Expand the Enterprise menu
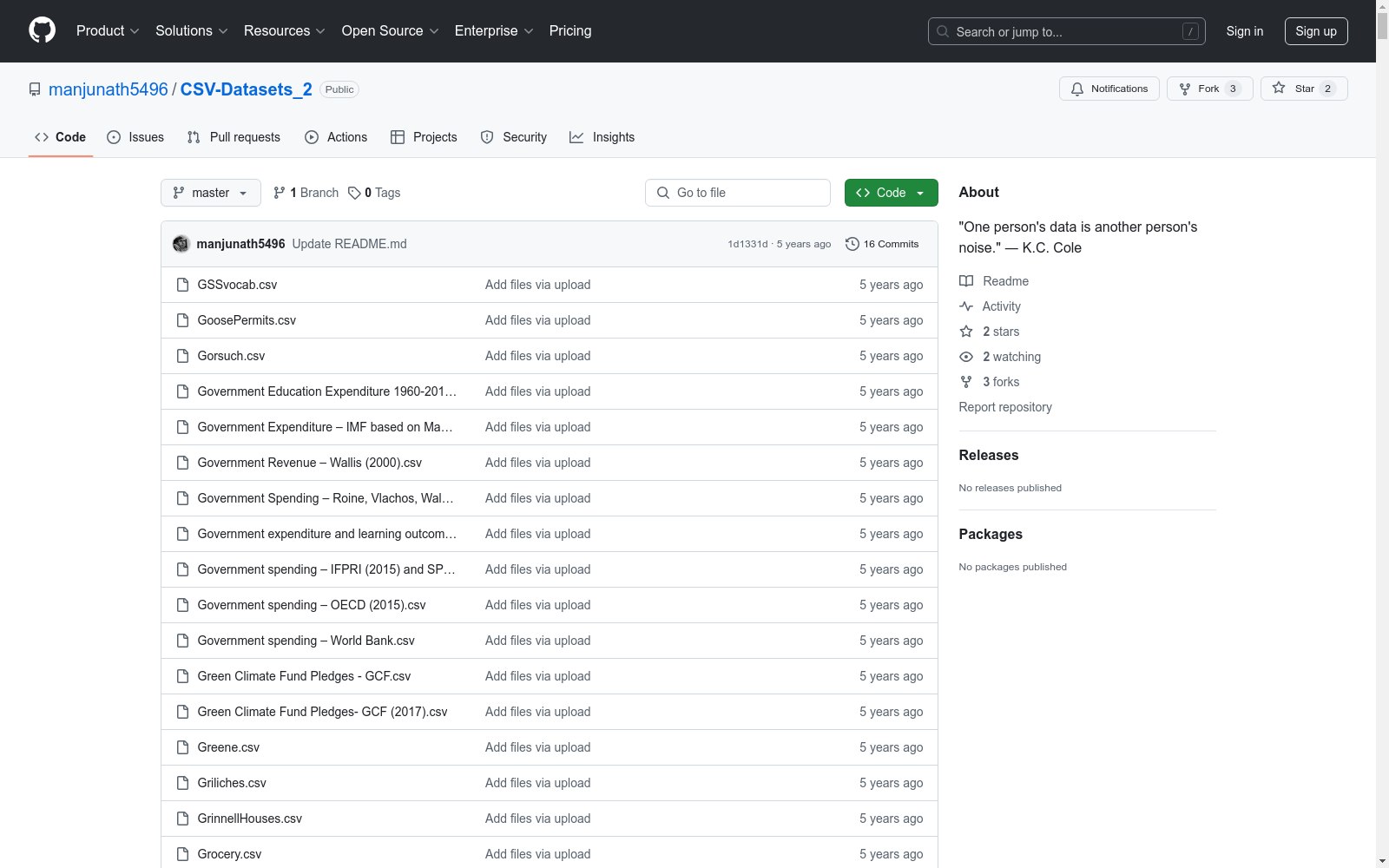 pos(494,31)
